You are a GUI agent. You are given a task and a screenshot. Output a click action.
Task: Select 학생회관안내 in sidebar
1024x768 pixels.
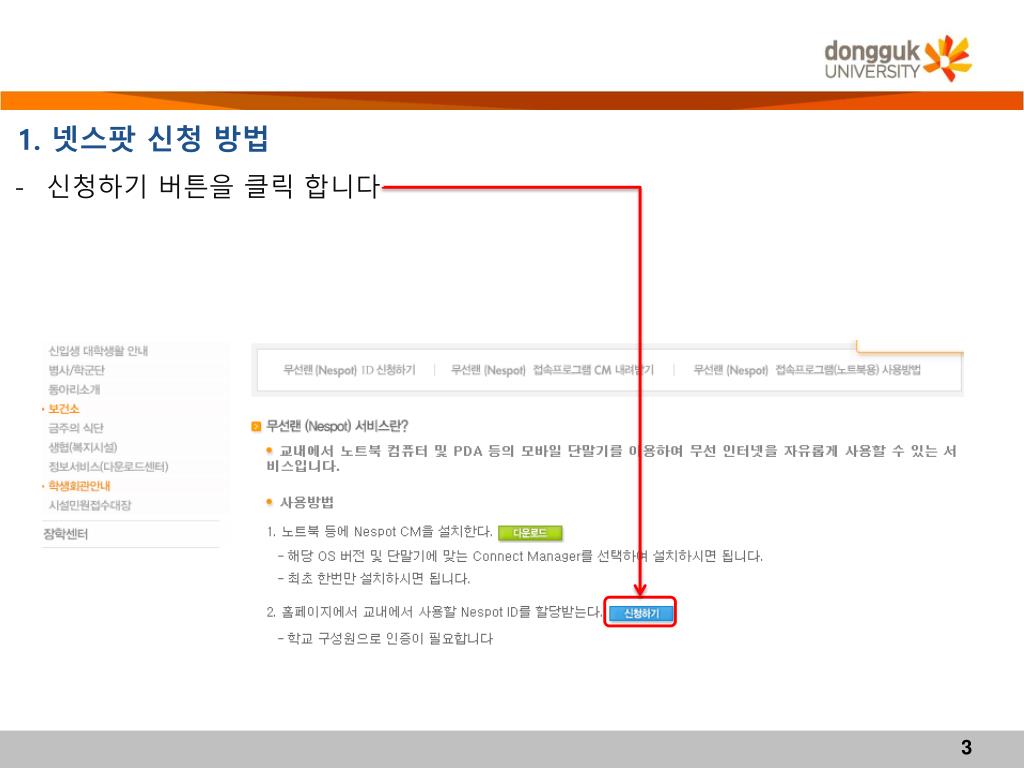coord(79,486)
